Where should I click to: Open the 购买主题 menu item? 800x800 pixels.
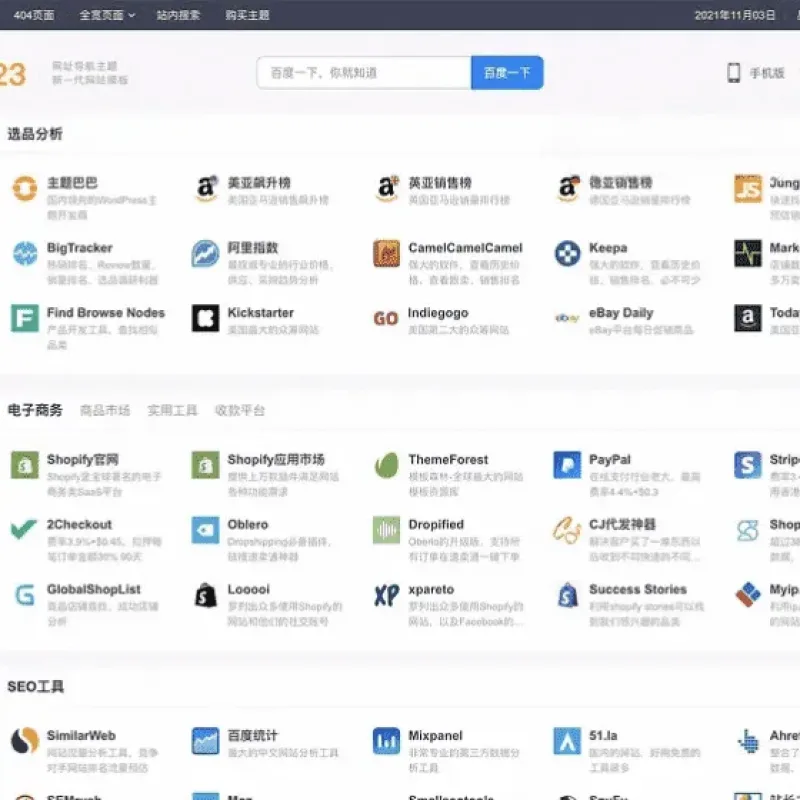tap(247, 15)
